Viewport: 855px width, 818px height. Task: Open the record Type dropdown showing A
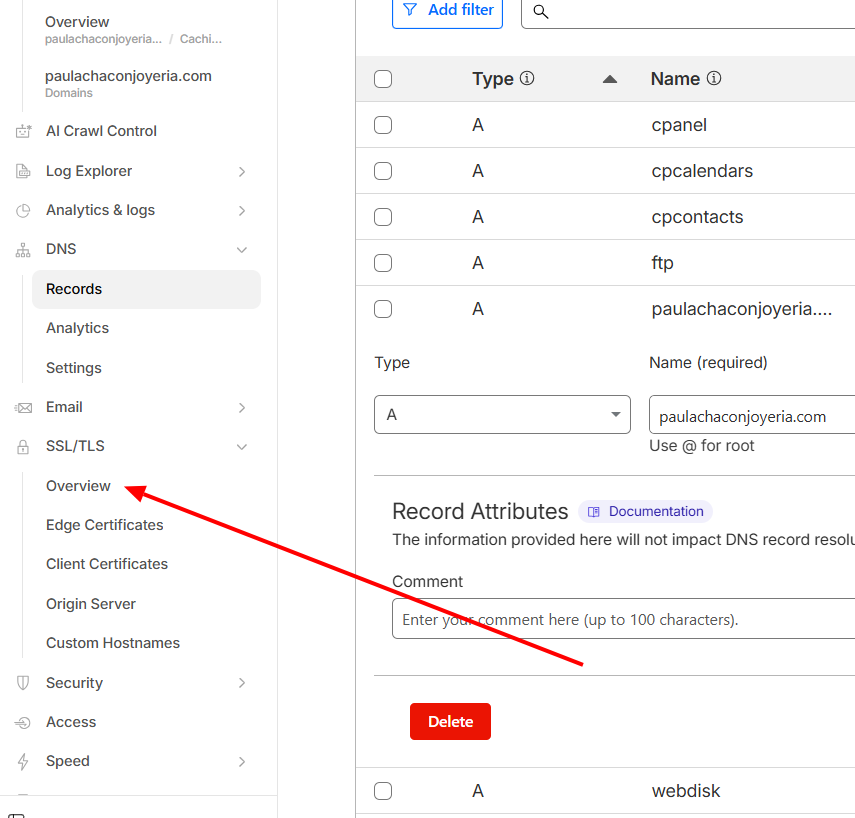[502, 414]
